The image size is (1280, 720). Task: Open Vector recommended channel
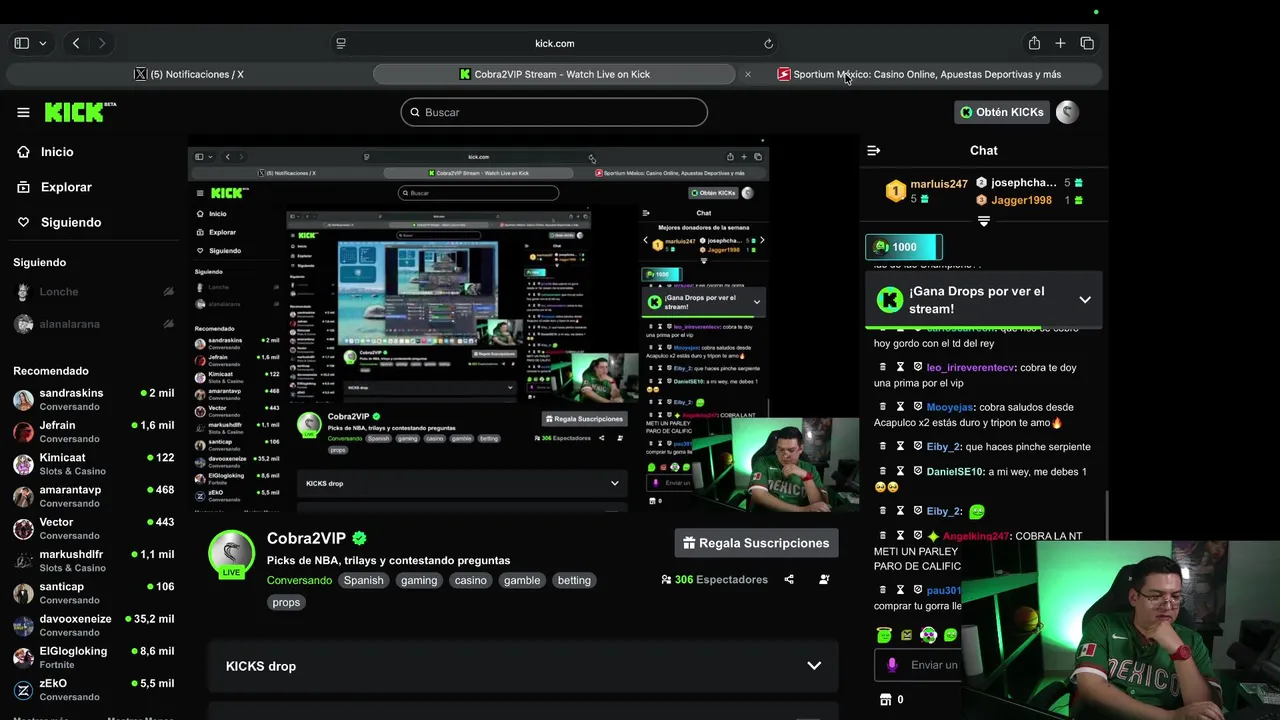(93, 528)
